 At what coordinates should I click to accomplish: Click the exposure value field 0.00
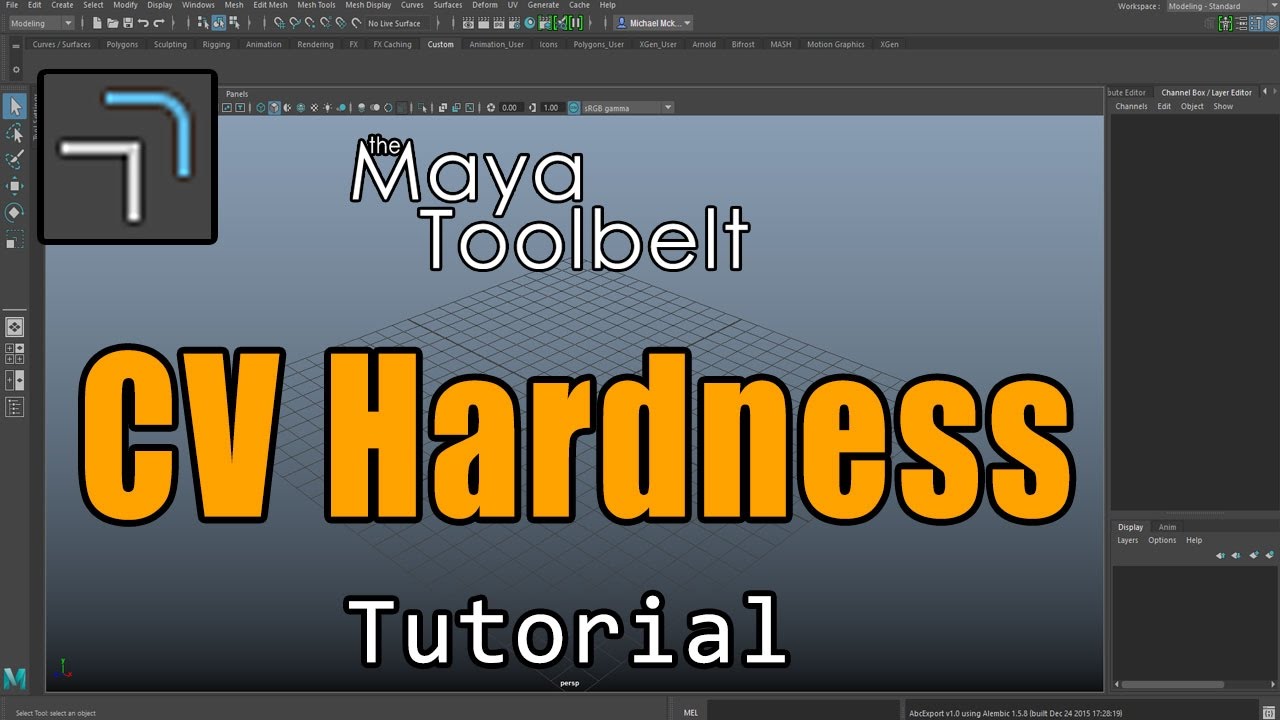tap(509, 107)
